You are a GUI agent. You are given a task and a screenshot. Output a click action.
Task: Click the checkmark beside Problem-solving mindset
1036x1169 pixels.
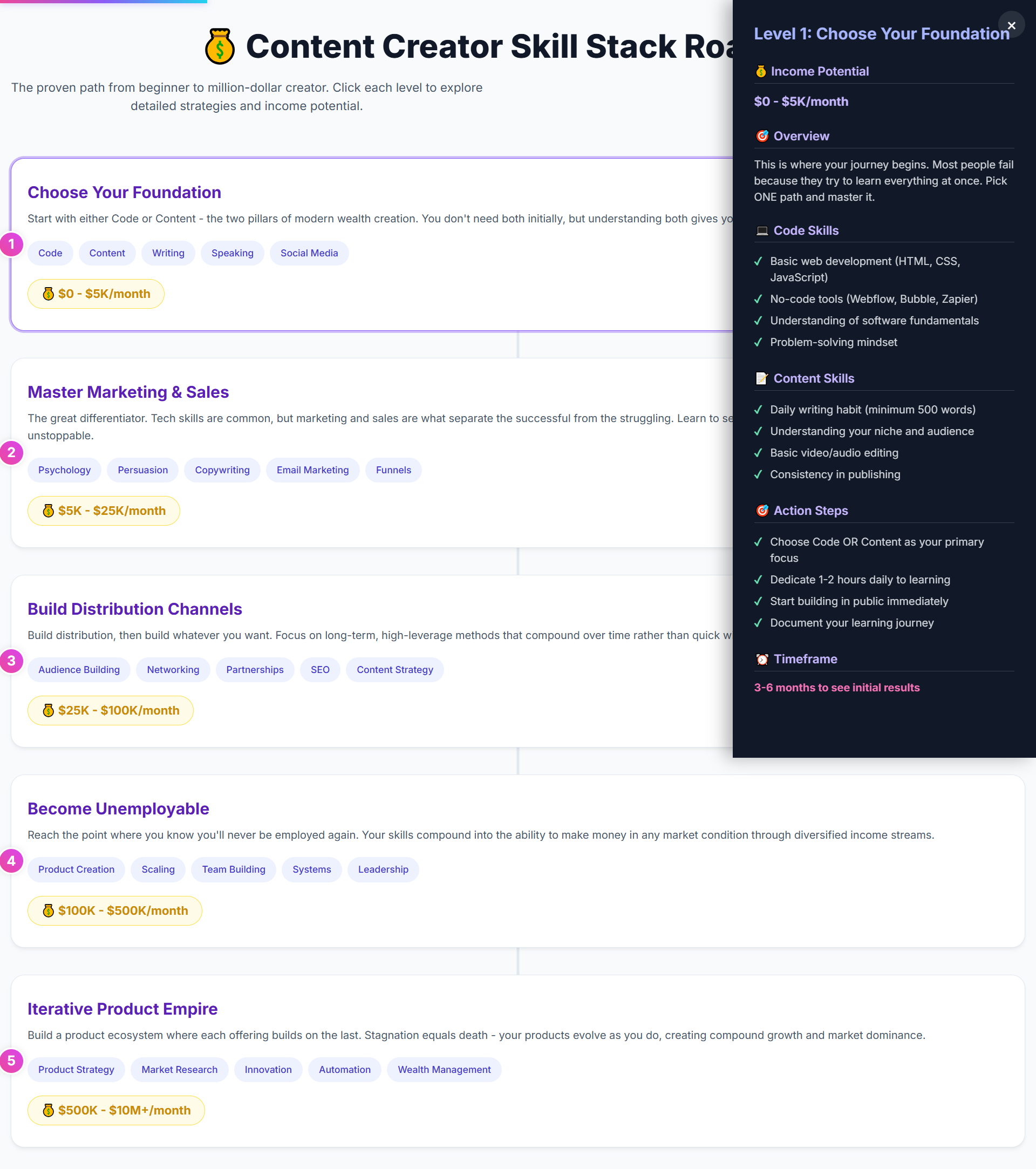pos(758,342)
